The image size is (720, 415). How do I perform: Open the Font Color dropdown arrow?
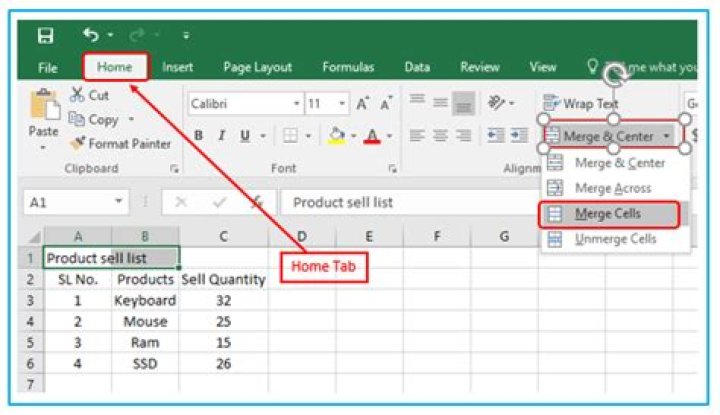pyautogui.click(x=389, y=136)
